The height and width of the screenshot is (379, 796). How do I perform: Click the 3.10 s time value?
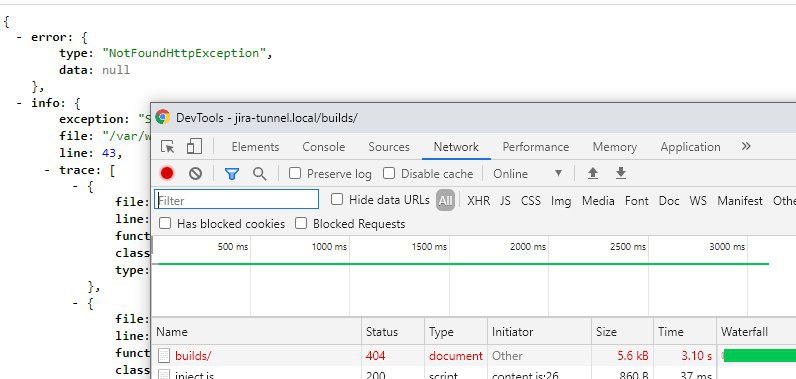click(696, 356)
